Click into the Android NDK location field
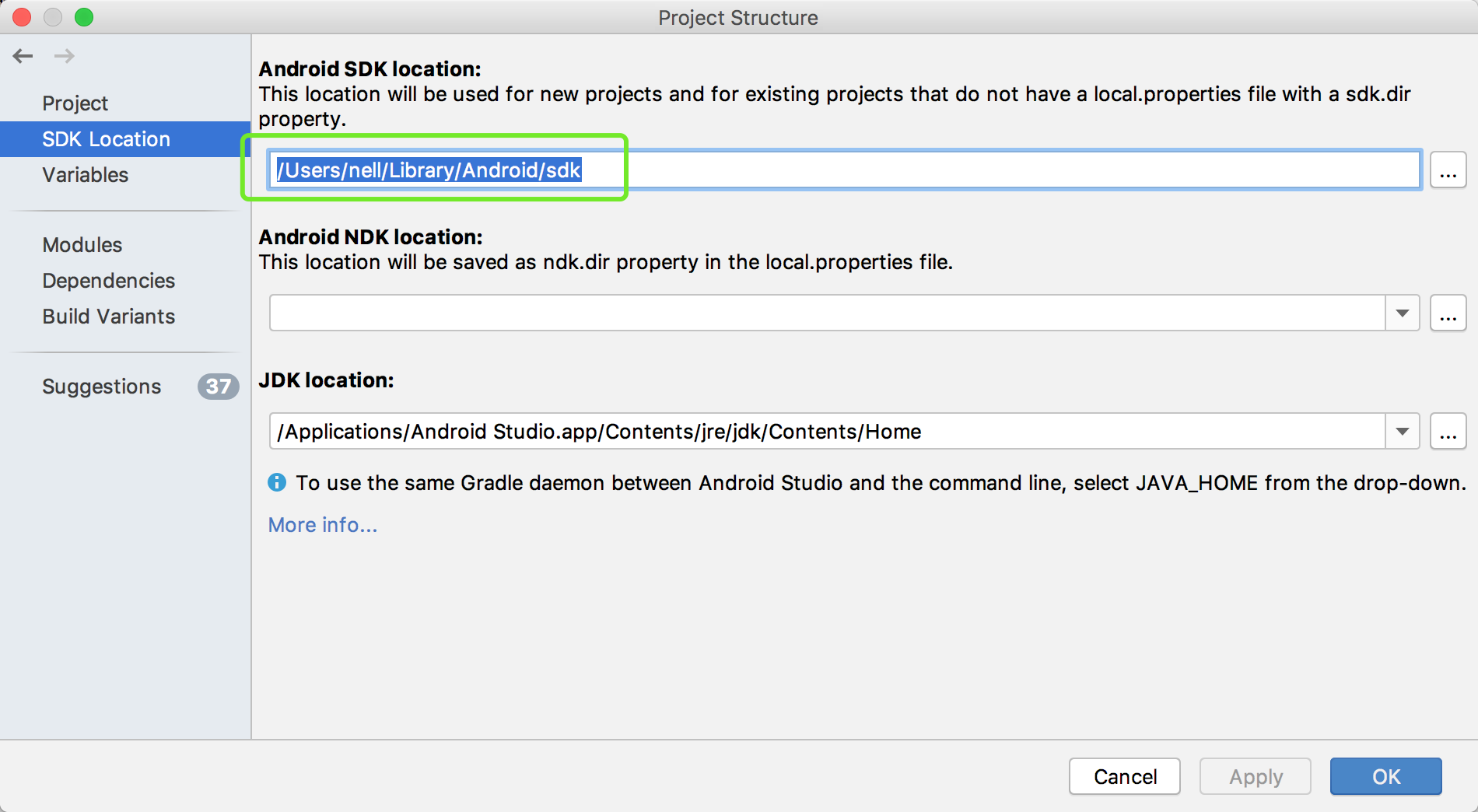This screenshot has width=1478, height=812. coord(828,313)
